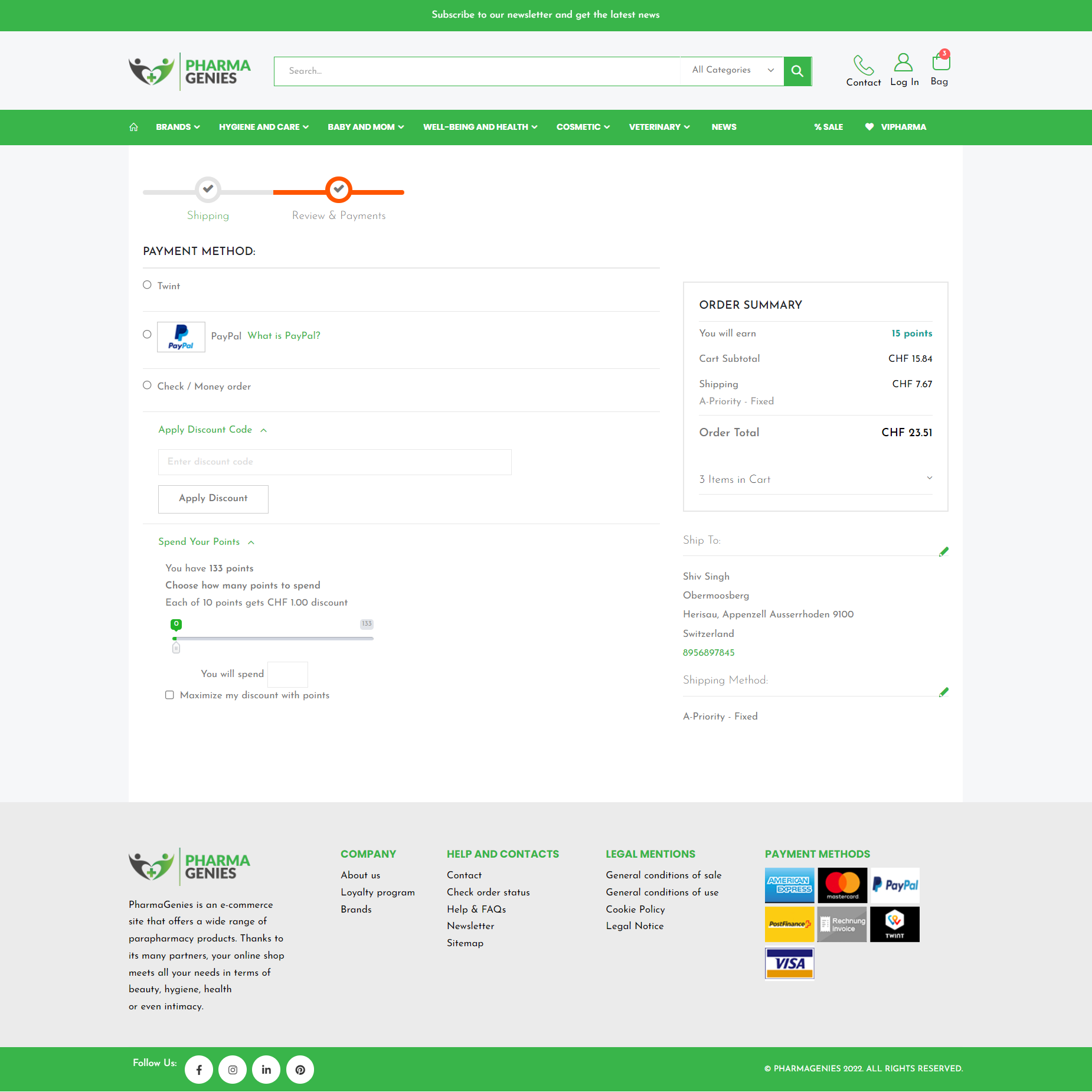Select PayPal payment radio button
Viewport: 1092px width, 1092px height.
147,335
